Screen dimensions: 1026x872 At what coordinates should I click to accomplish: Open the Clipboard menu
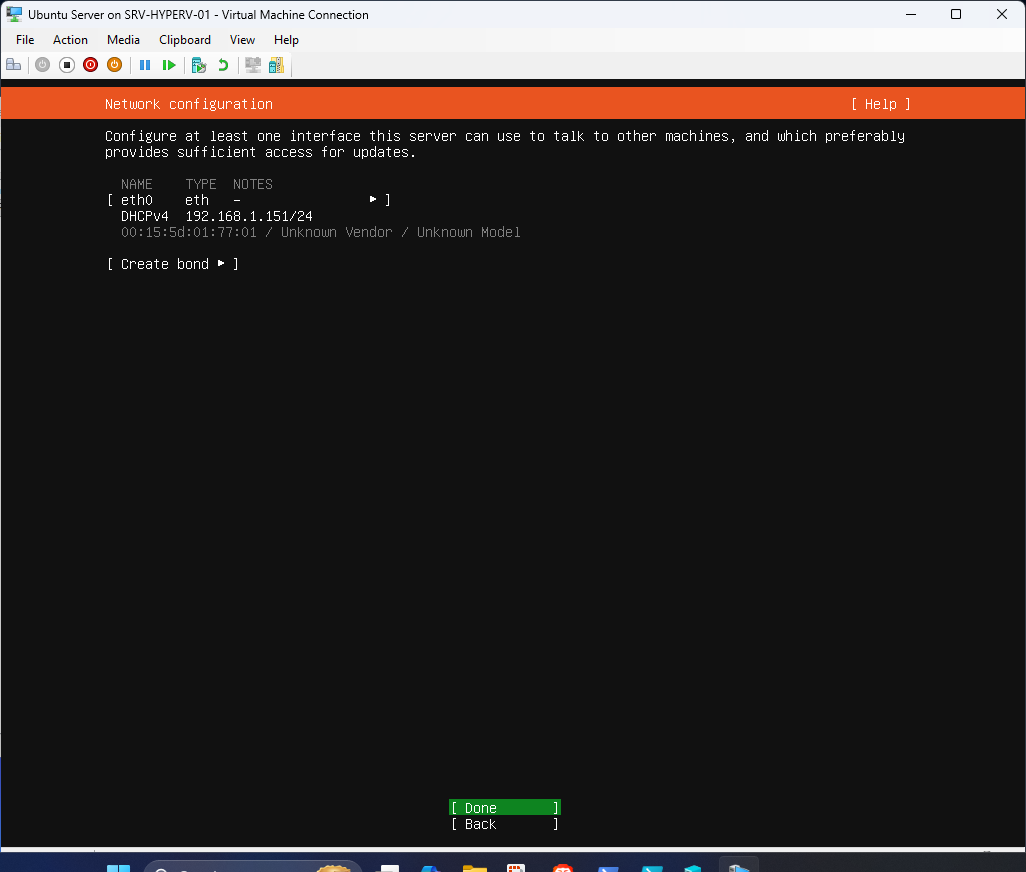tap(185, 40)
